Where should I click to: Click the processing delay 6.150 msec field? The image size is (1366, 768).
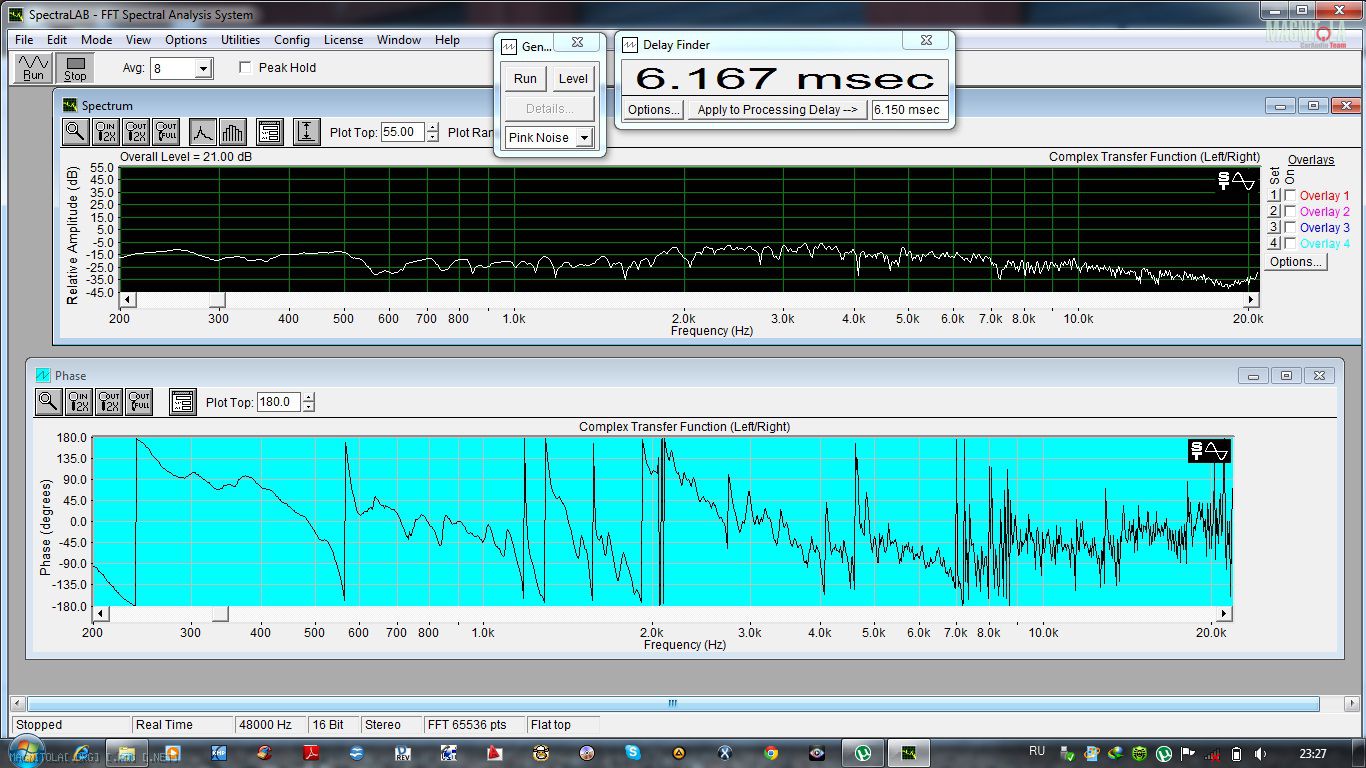(909, 110)
